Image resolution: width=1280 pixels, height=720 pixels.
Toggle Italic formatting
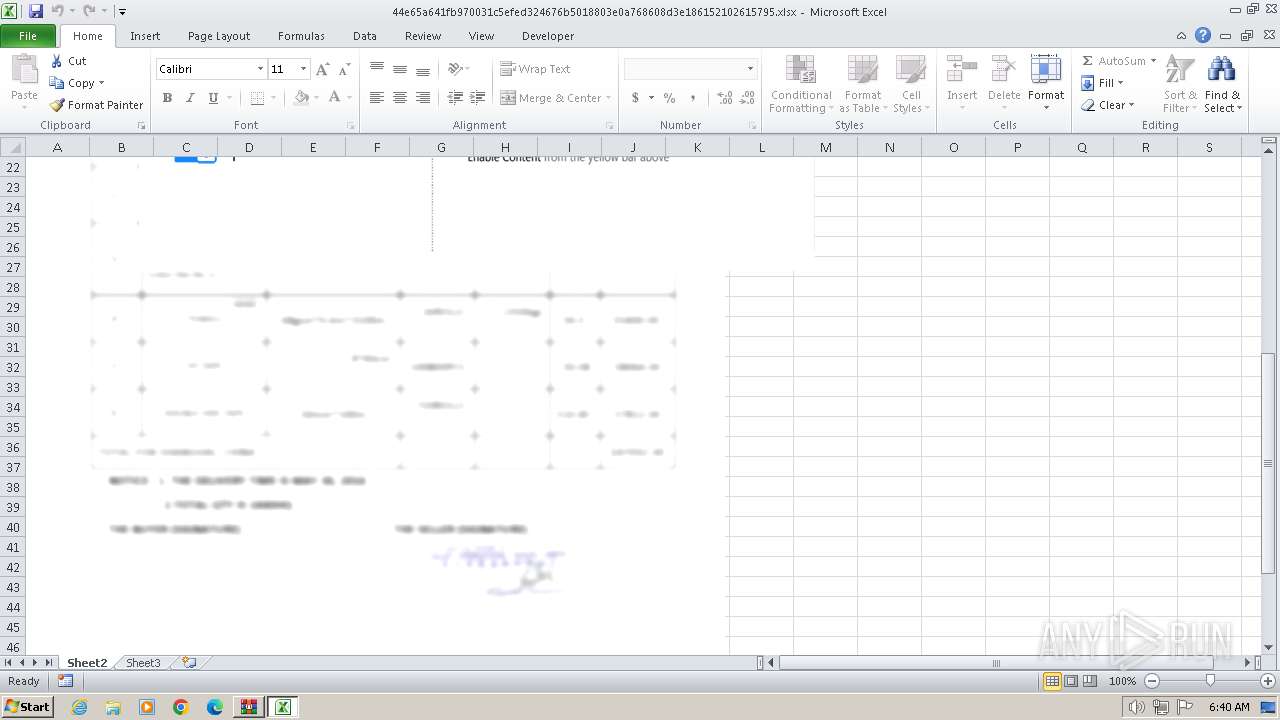click(x=190, y=98)
